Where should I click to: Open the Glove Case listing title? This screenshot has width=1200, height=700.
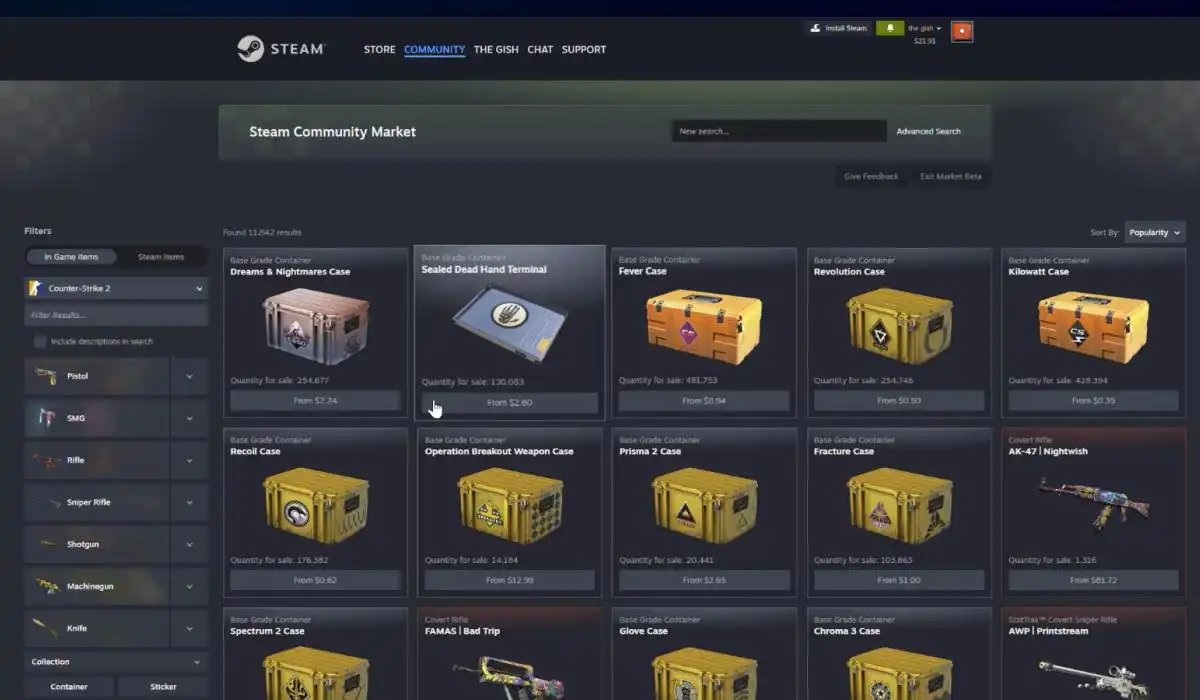643,631
